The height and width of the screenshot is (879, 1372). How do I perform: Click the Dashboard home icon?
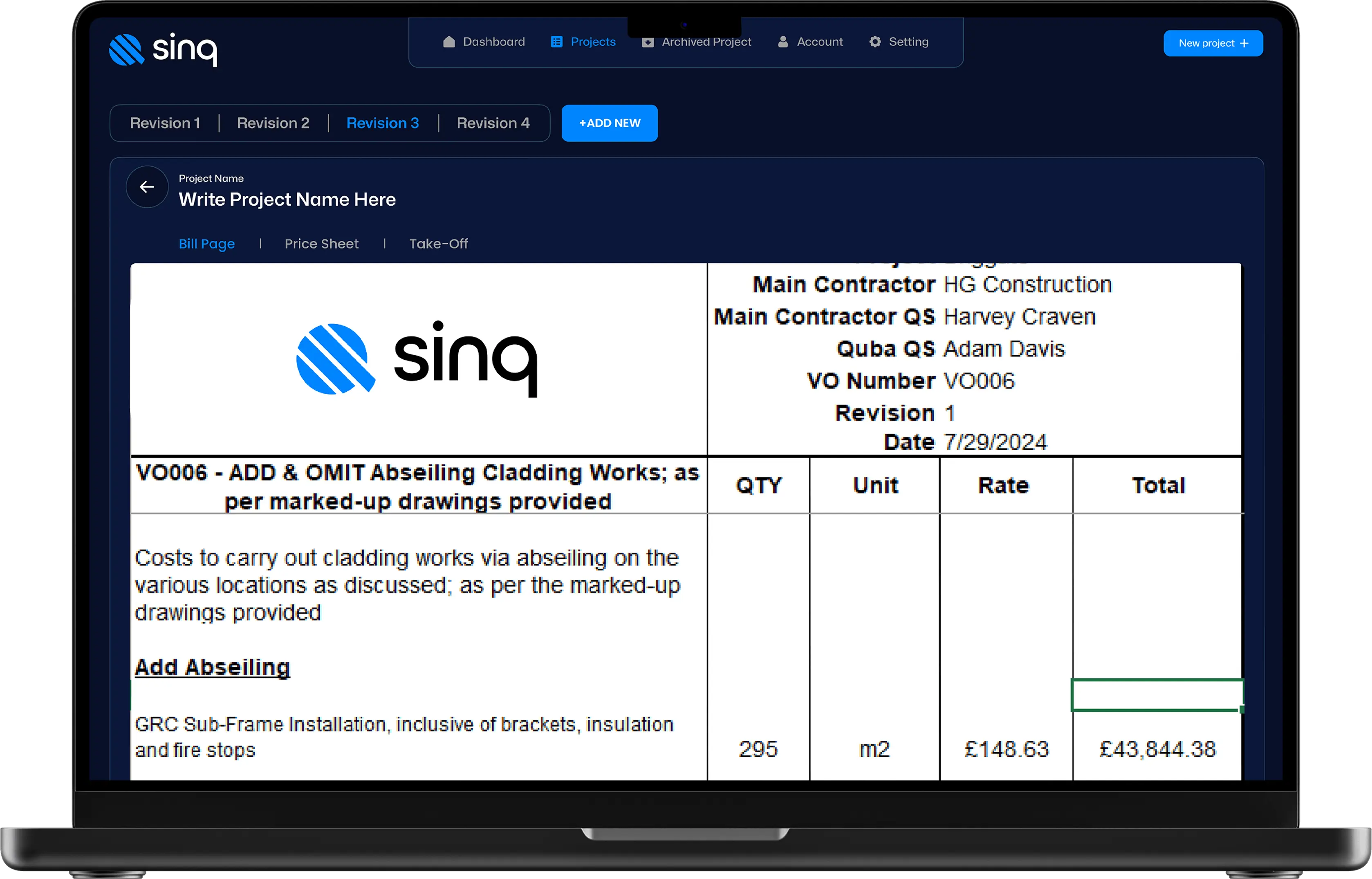[449, 42]
